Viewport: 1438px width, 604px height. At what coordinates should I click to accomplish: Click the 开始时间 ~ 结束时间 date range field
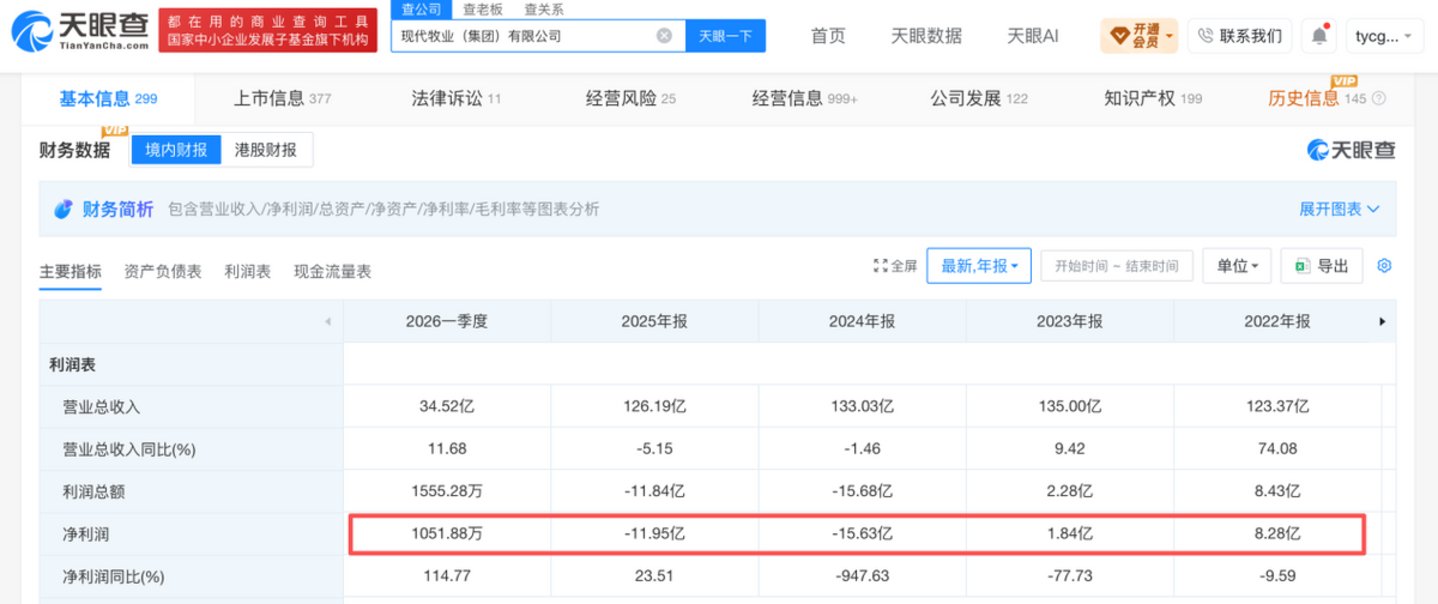point(1117,266)
